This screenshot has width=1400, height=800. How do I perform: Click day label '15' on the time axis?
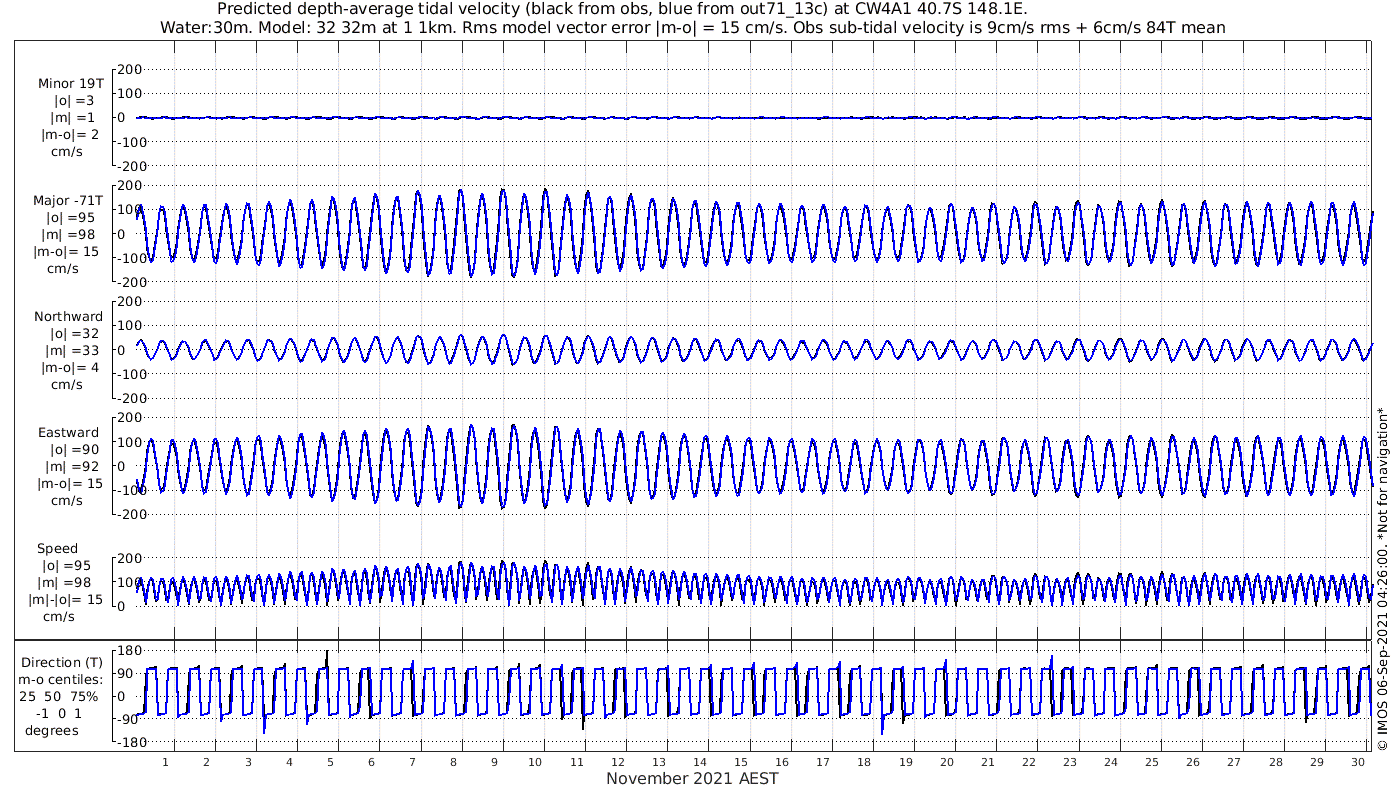pos(741,762)
